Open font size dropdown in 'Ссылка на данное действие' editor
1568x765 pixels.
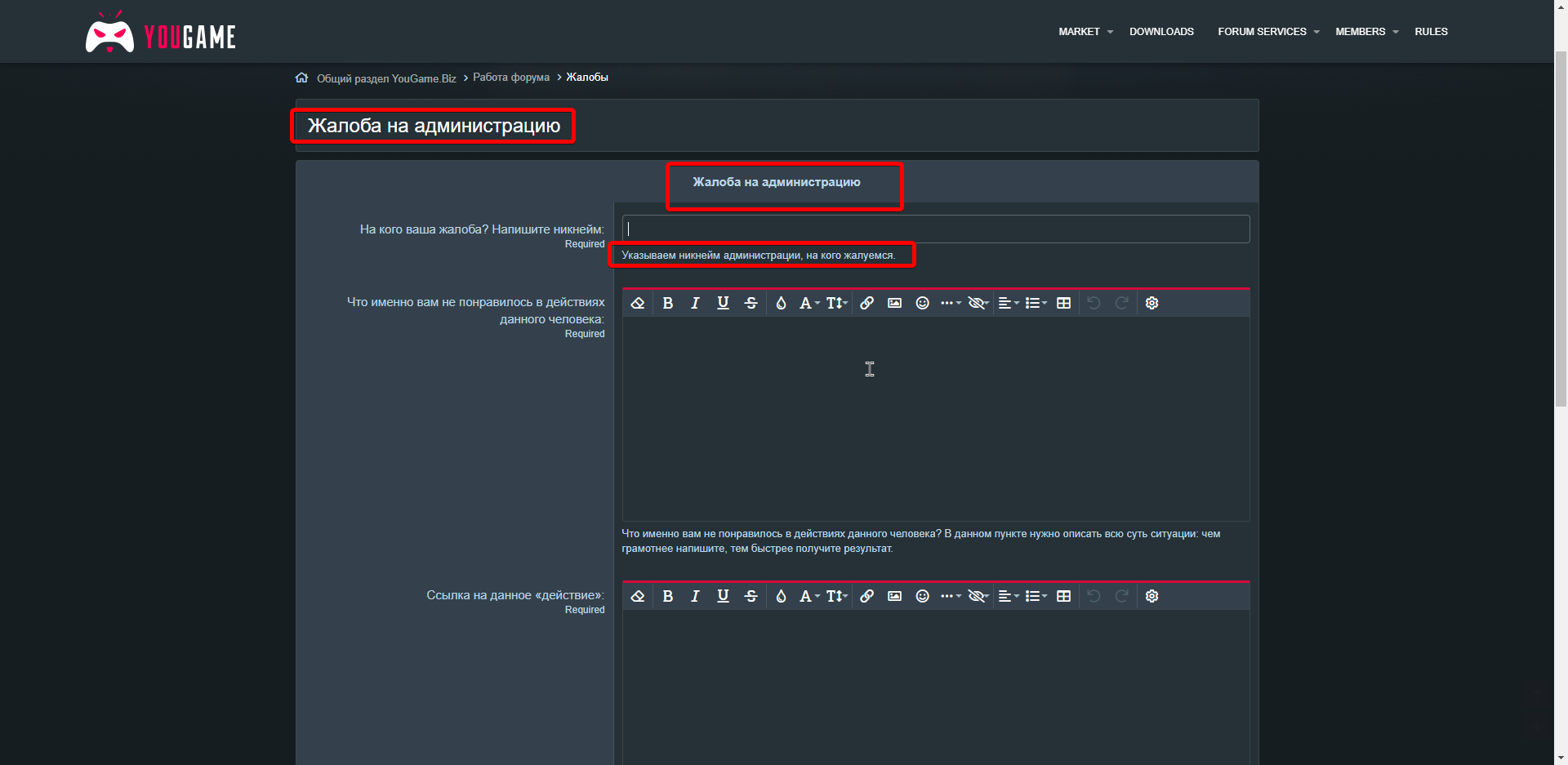pyautogui.click(x=837, y=596)
